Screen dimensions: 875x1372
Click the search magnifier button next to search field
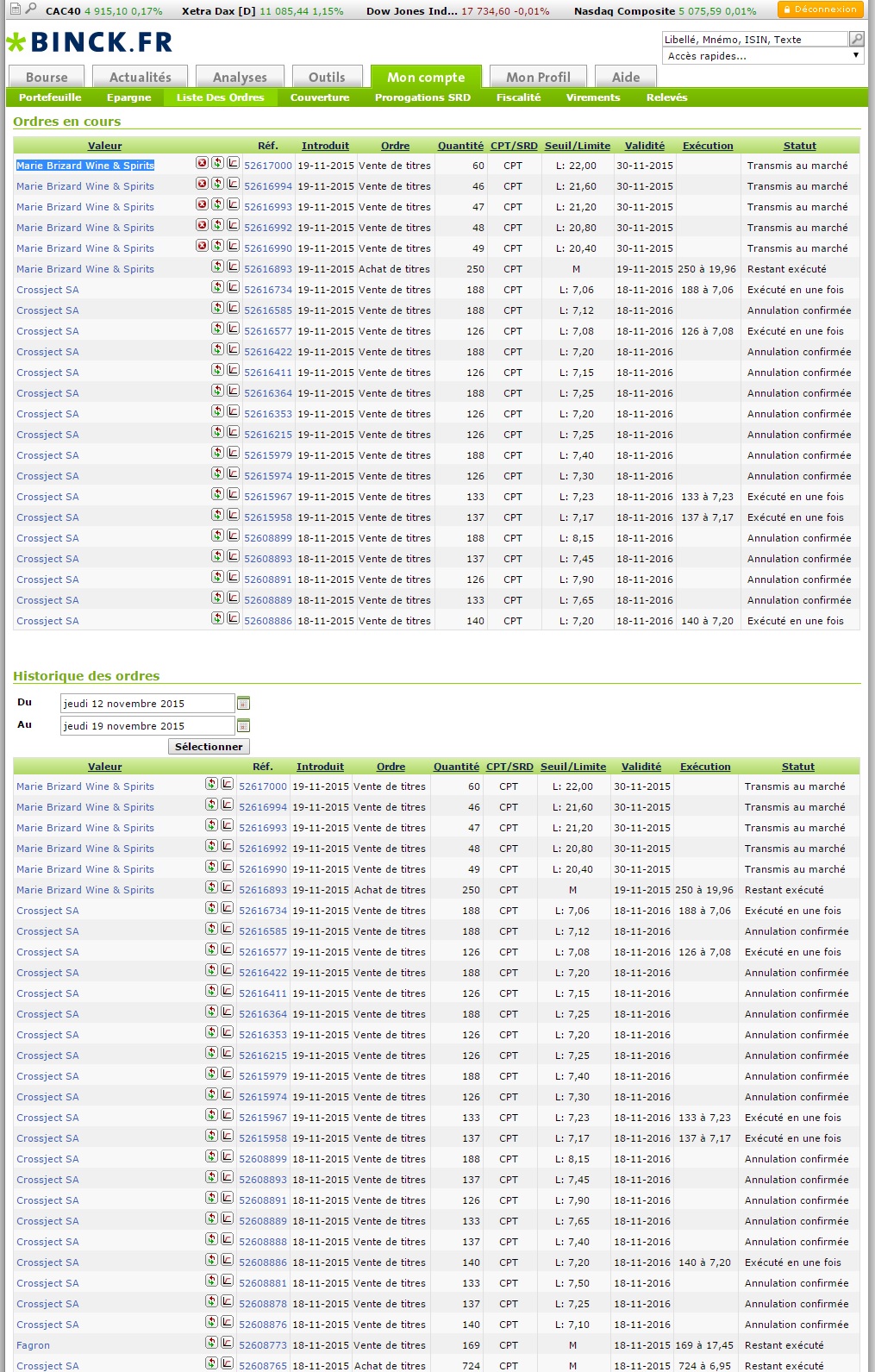(x=856, y=39)
